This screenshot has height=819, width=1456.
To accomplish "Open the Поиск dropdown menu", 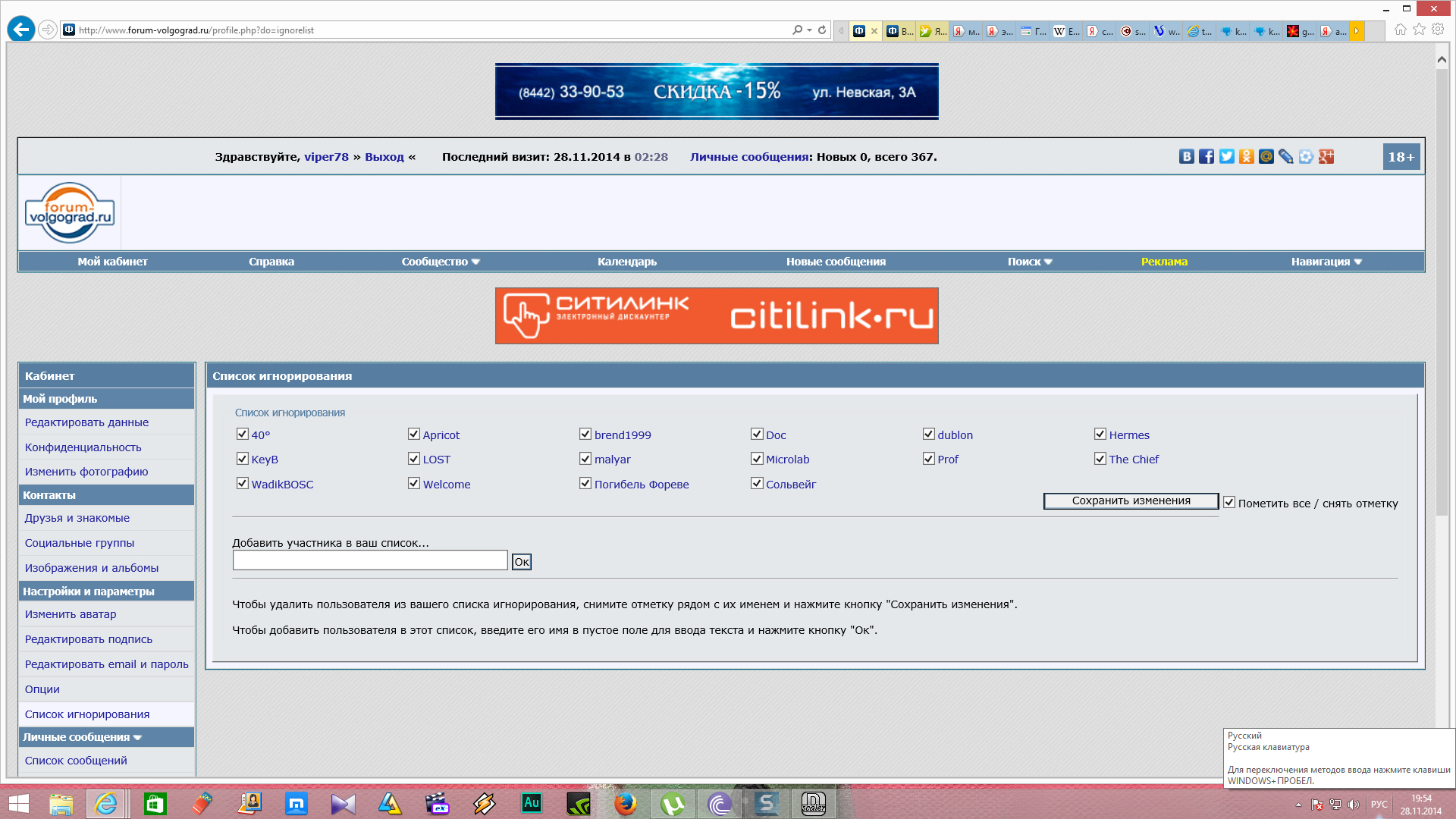I will pyautogui.click(x=1029, y=262).
